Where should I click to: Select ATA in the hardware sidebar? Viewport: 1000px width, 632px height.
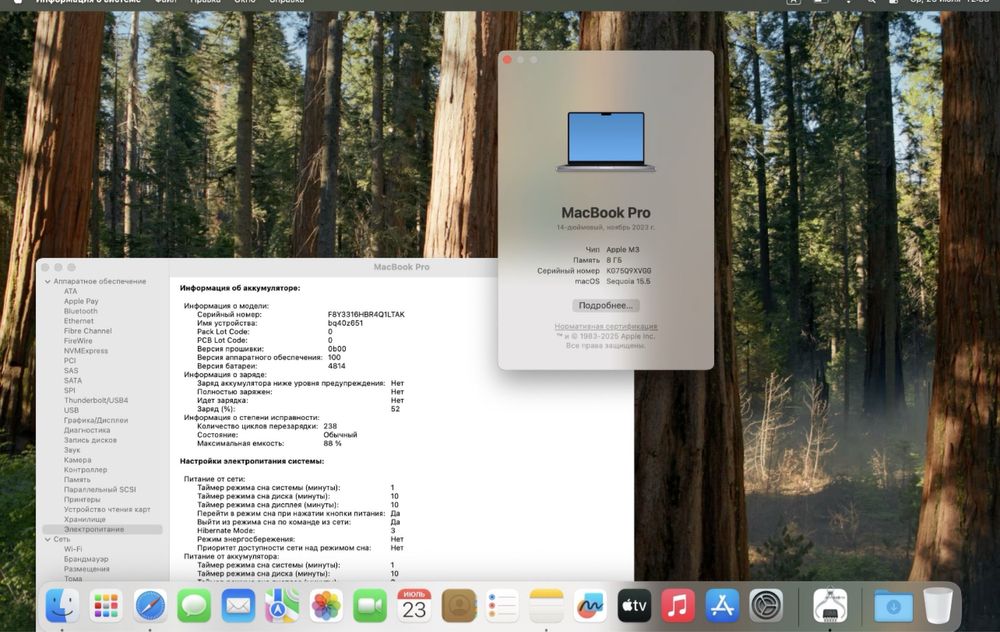(x=70, y=291)
